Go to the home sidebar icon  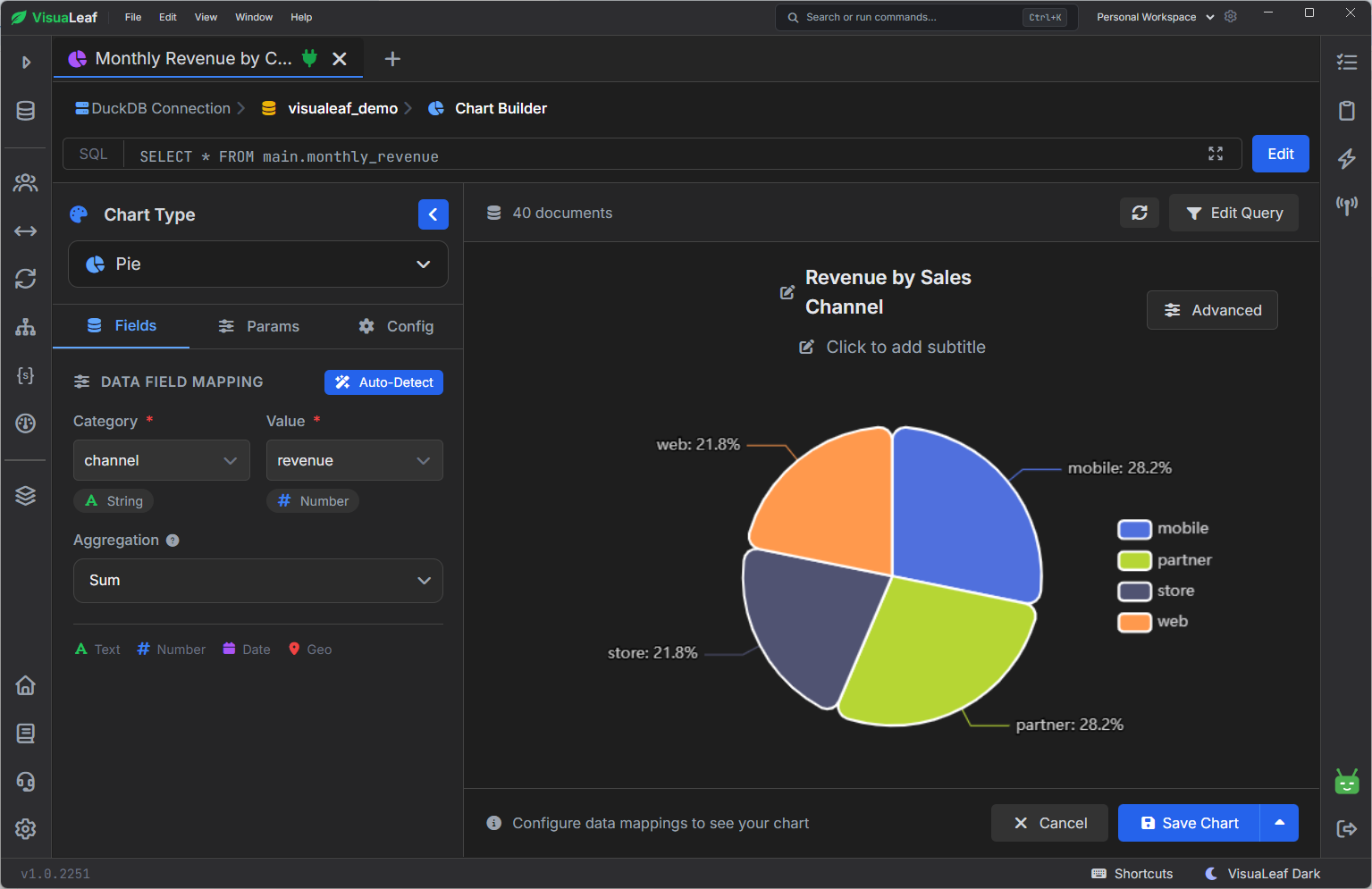26,685
